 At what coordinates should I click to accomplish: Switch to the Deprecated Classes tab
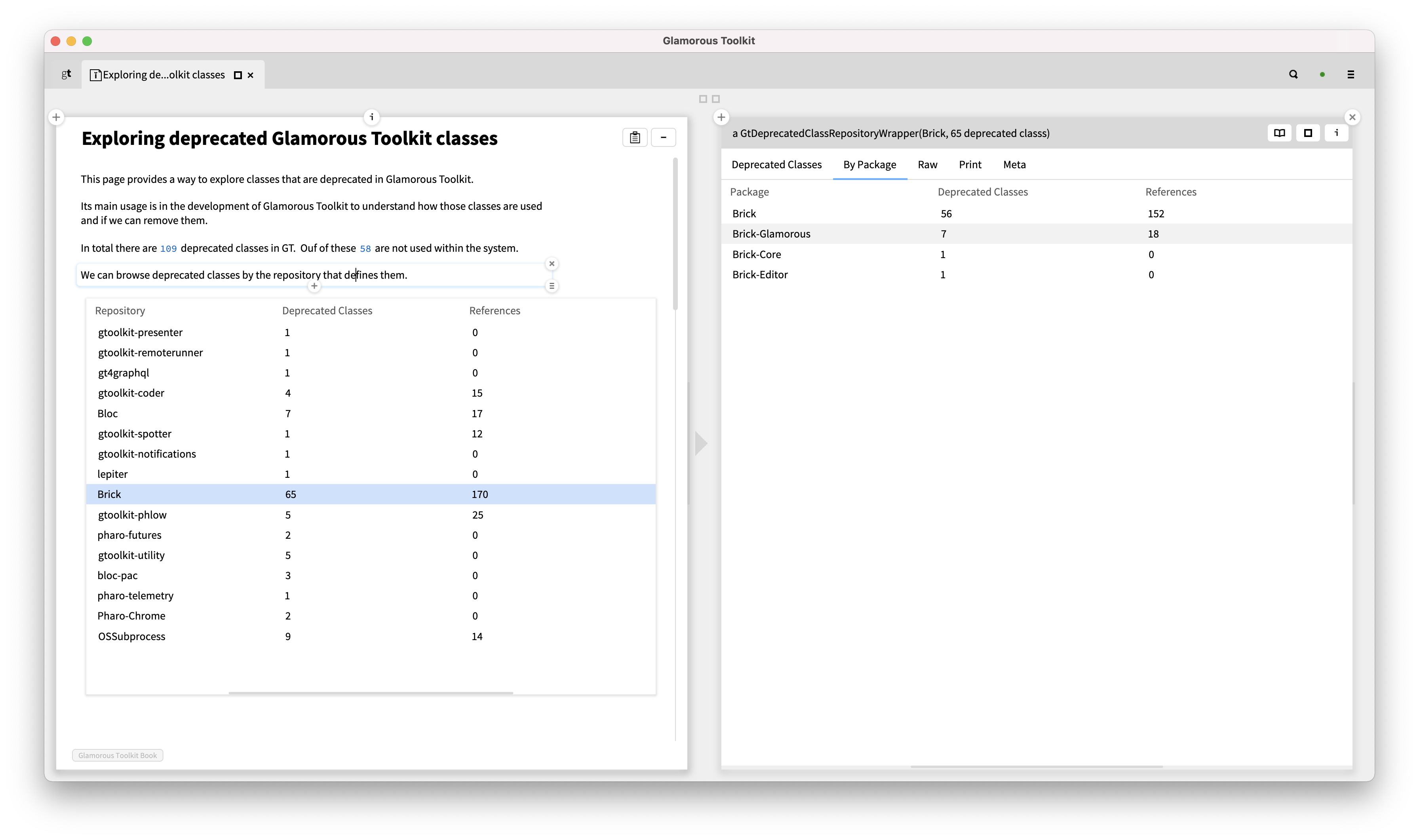tap(776, 165)
